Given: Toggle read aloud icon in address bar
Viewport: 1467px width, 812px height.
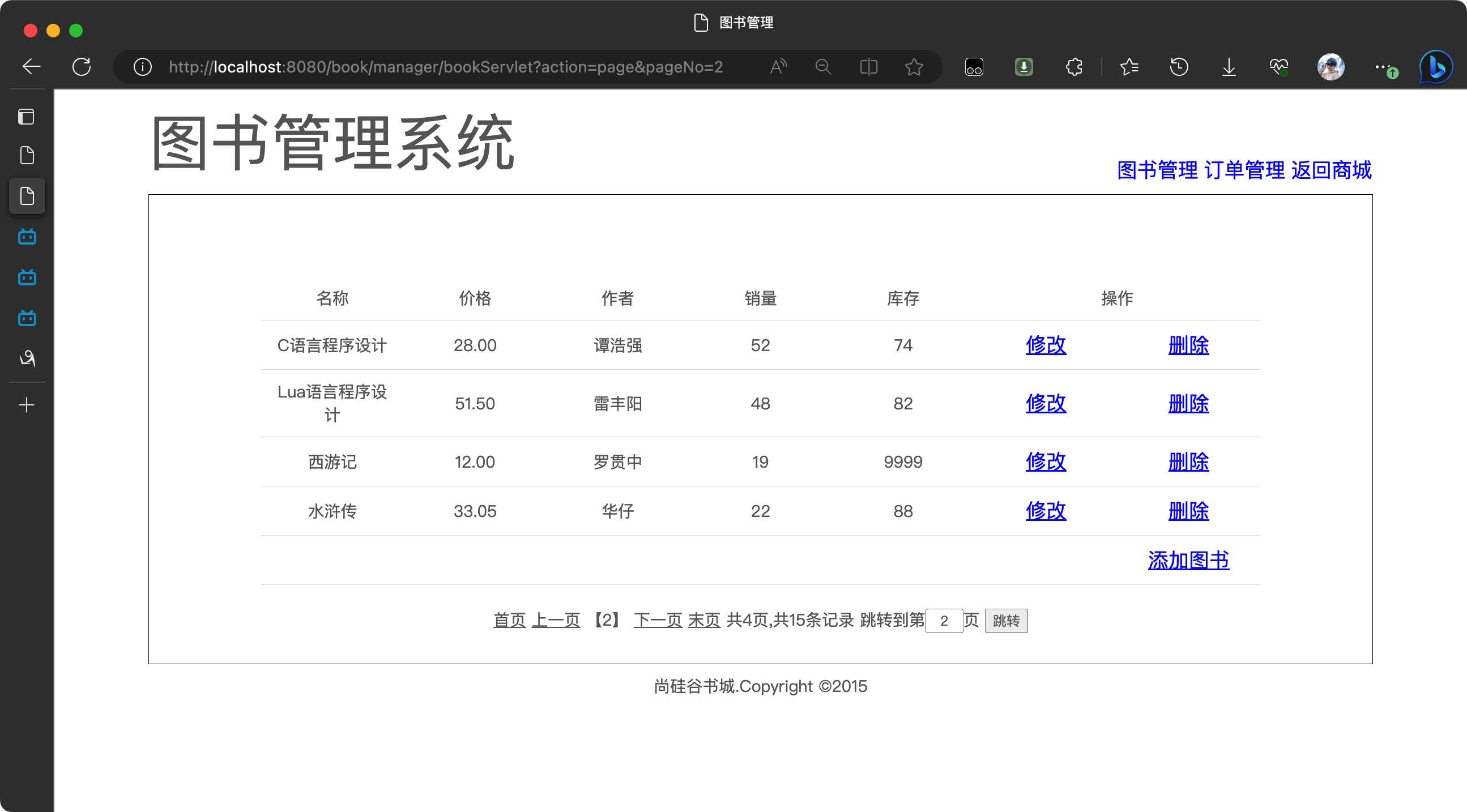Looking at the screenshot, I should click(778, 67).
